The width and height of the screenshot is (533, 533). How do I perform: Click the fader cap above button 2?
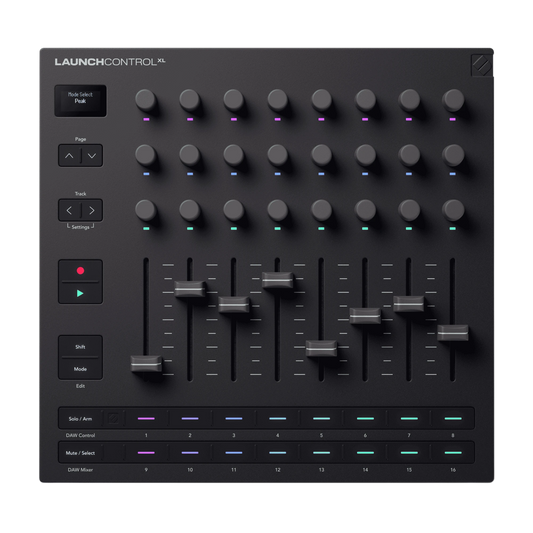[190, 289]
